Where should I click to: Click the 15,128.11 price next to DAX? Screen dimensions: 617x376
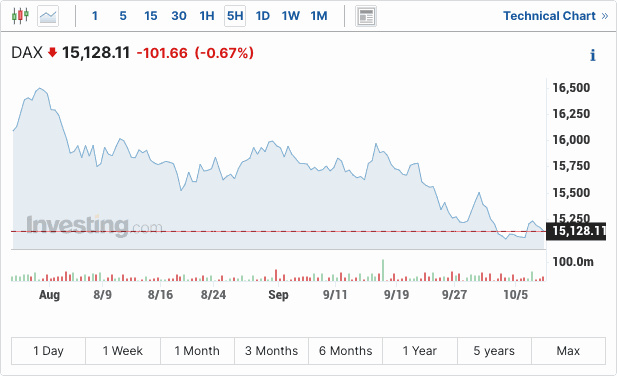96,53
